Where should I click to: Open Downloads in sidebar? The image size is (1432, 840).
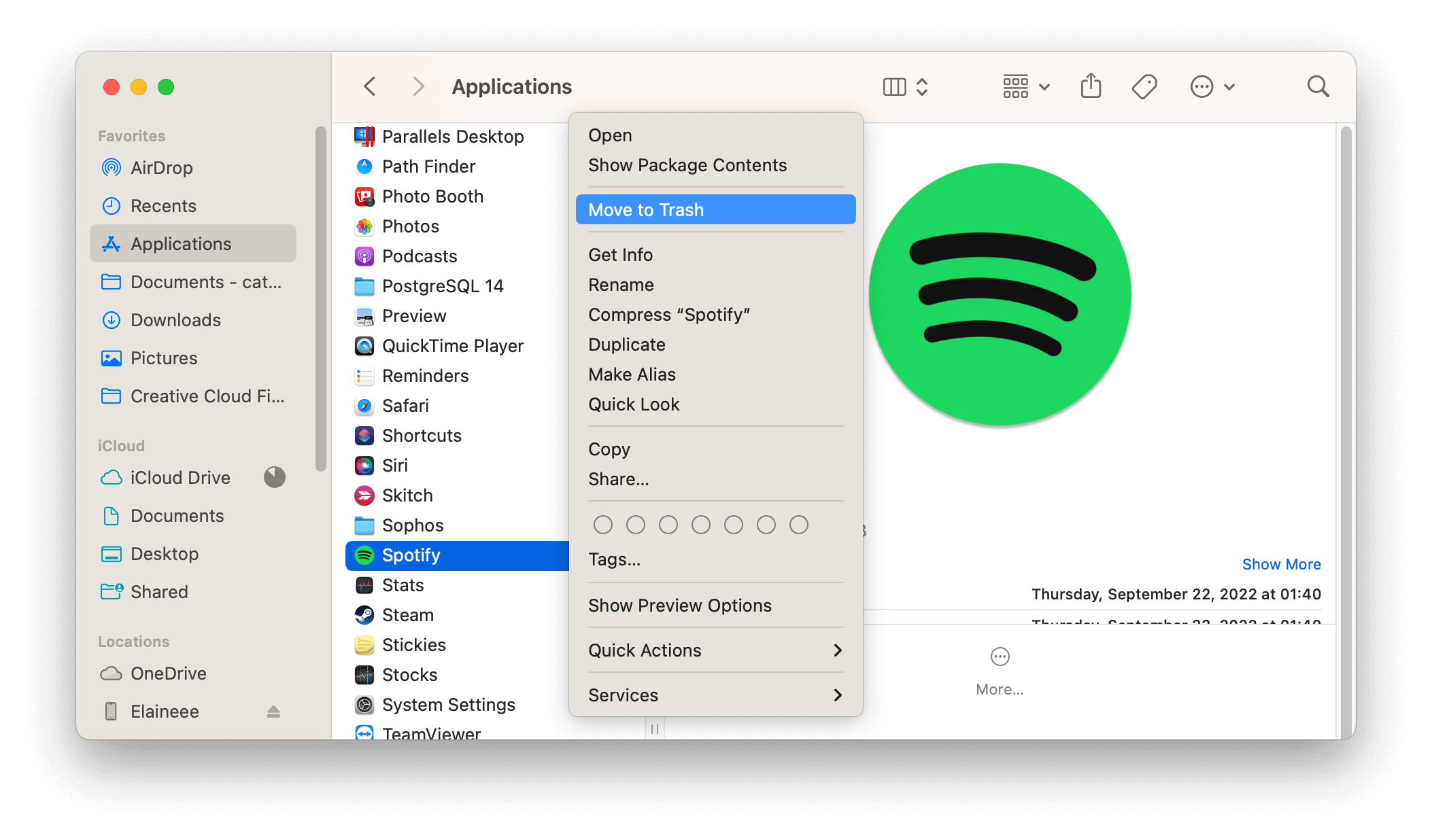point(193,320)
